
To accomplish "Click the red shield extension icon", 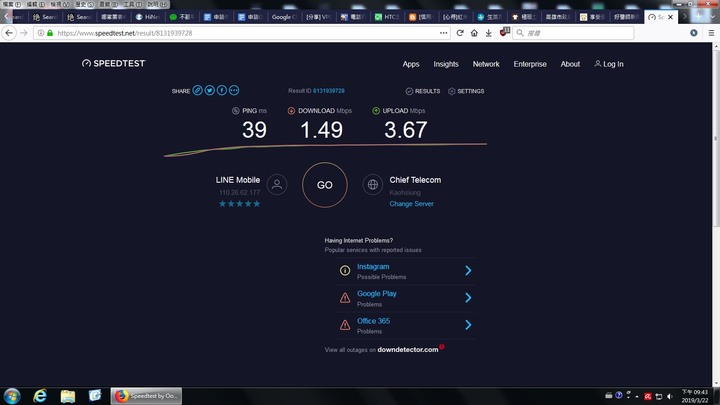I will (x=504, y=32).
